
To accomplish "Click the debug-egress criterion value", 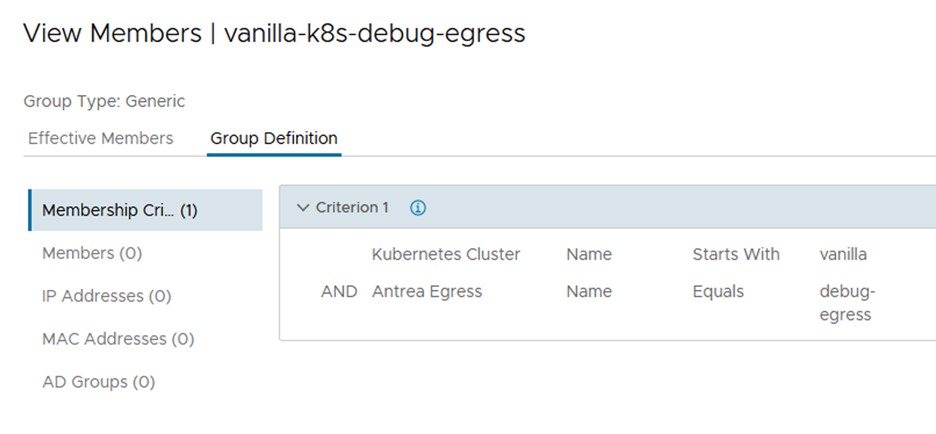I will coord(846,303).
